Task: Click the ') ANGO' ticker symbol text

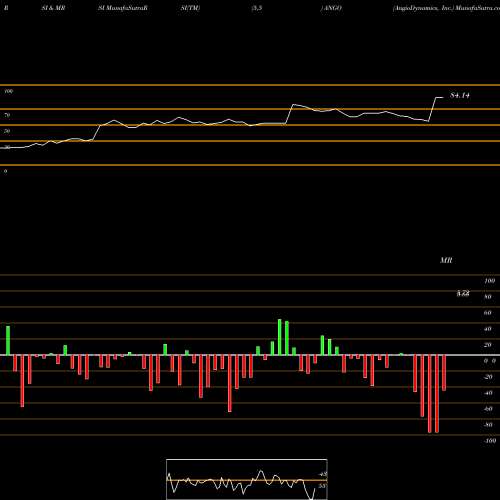Action: pyautogui.click(x=331, y=8)
